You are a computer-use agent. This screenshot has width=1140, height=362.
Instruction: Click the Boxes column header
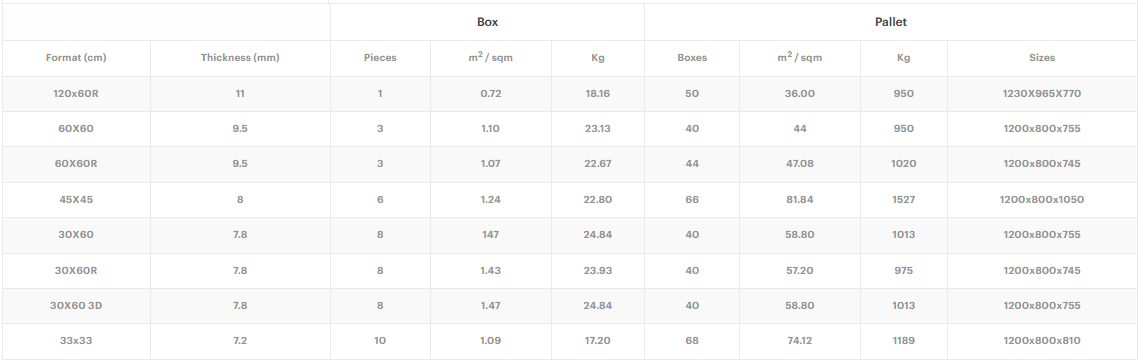(x=692, y=58)
